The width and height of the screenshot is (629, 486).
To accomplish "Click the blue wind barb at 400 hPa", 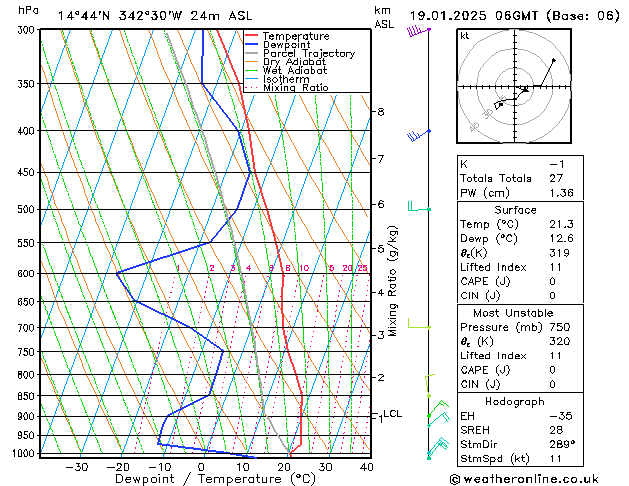I will [x=418, y=136].
